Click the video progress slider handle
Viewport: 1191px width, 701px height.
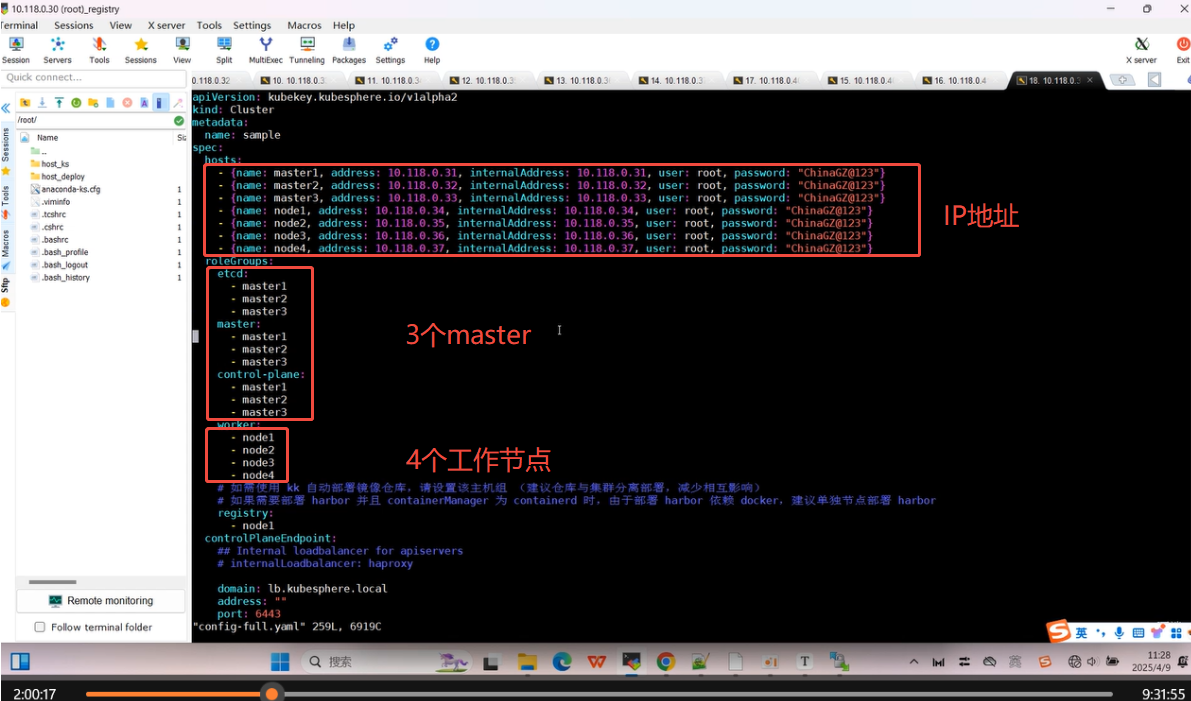coord(271,693)
